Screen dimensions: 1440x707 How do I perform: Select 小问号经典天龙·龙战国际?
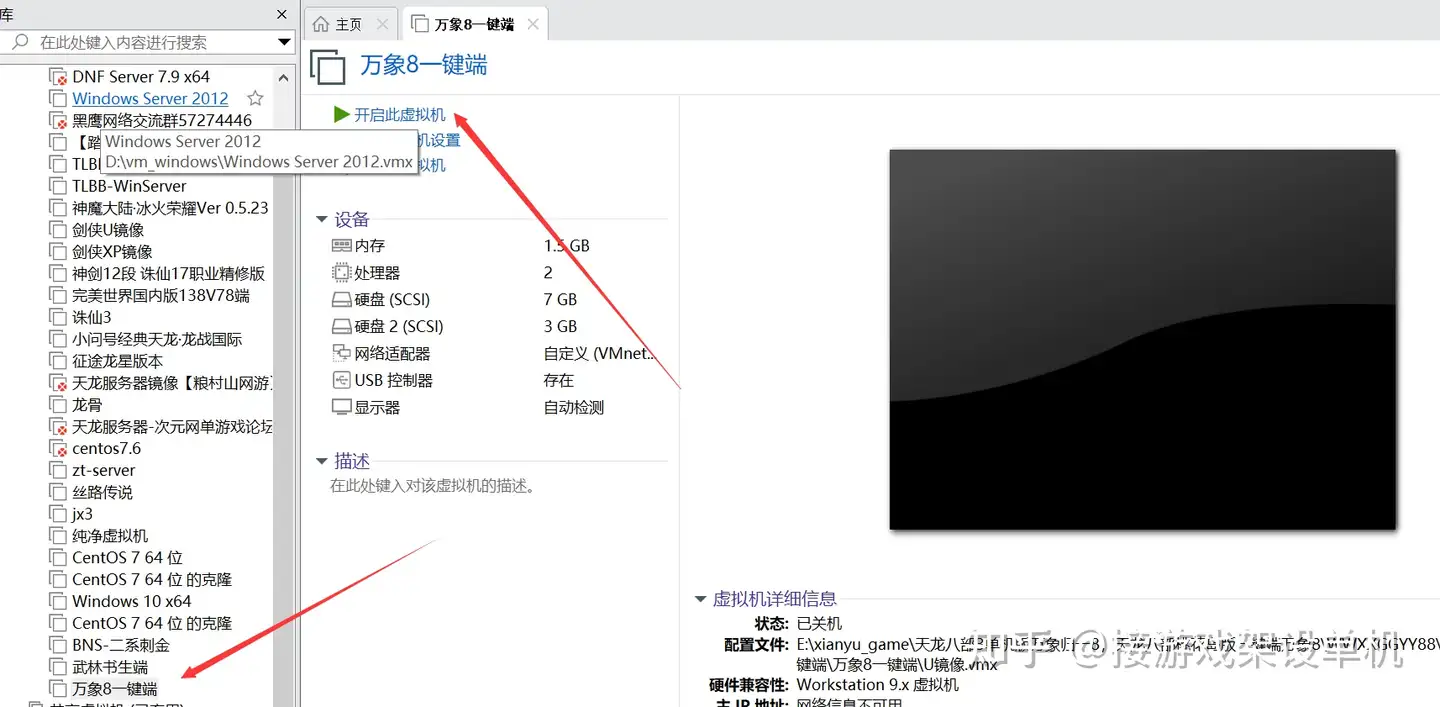coord(157,340)
